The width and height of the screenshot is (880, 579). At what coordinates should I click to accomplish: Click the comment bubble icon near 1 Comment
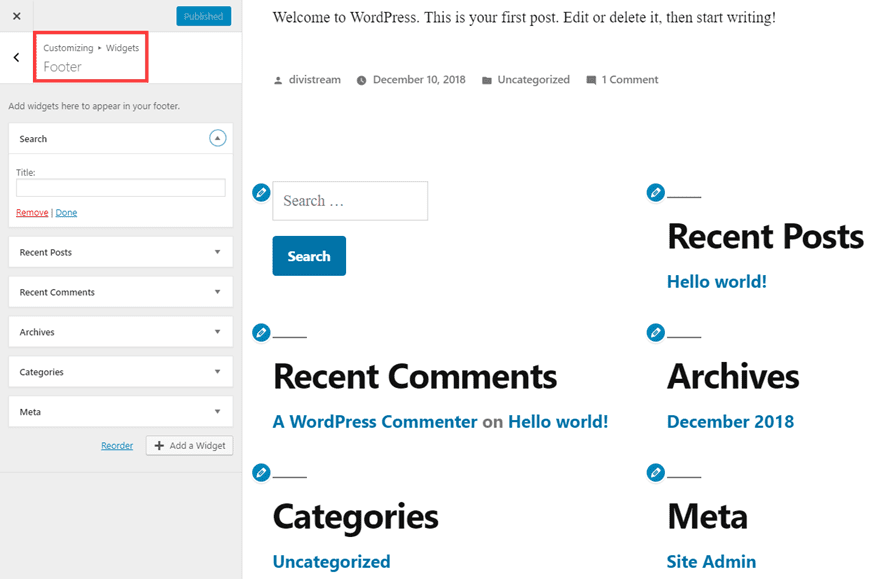[x=592, y=79]
